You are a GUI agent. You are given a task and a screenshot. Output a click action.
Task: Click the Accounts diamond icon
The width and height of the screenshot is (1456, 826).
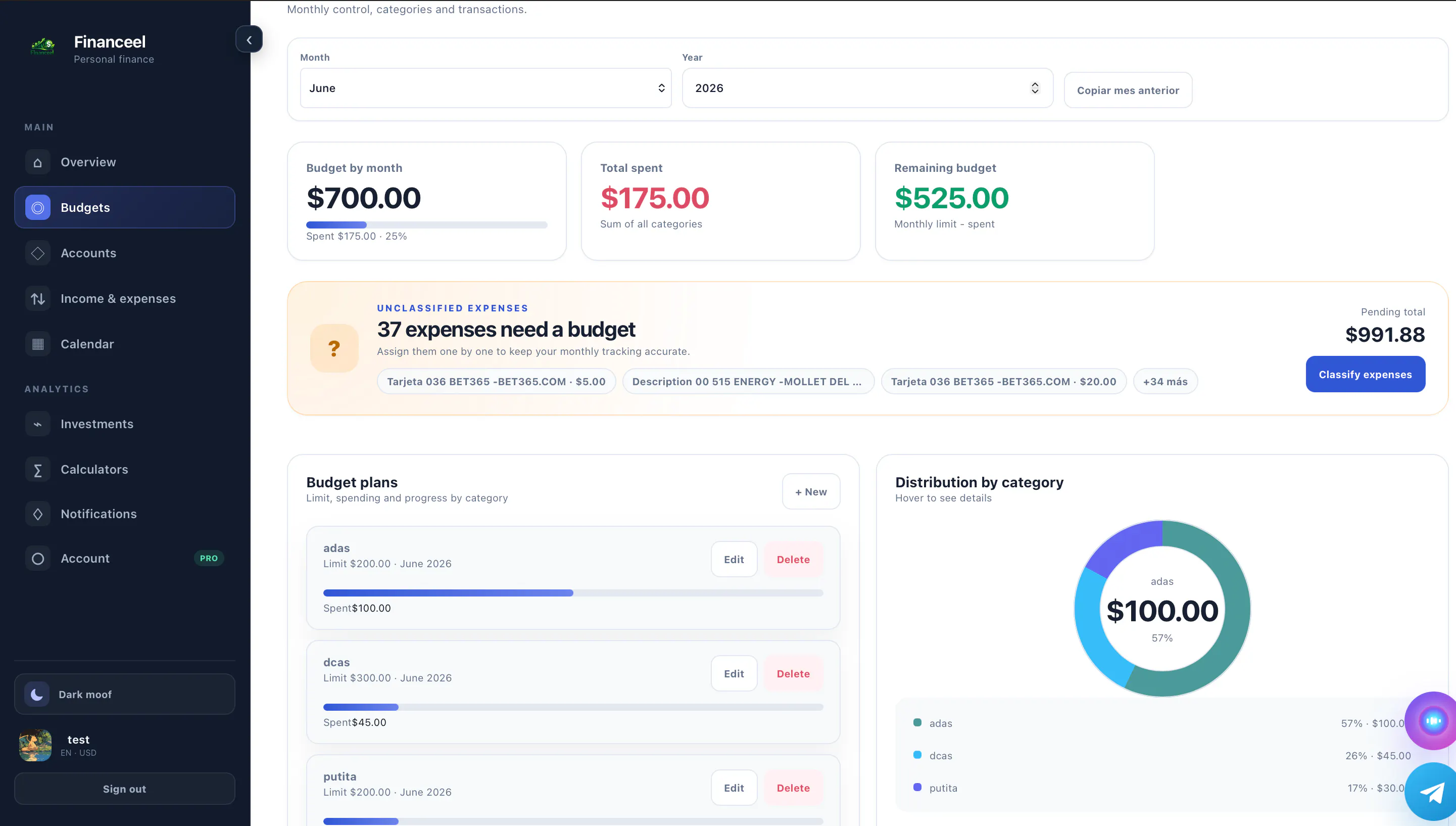coord(38,253)
